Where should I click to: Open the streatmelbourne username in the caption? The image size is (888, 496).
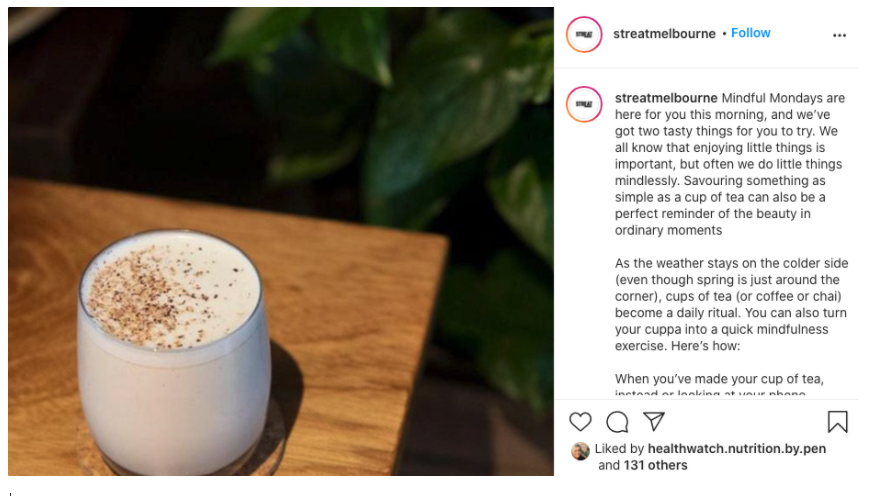[666, 98]
